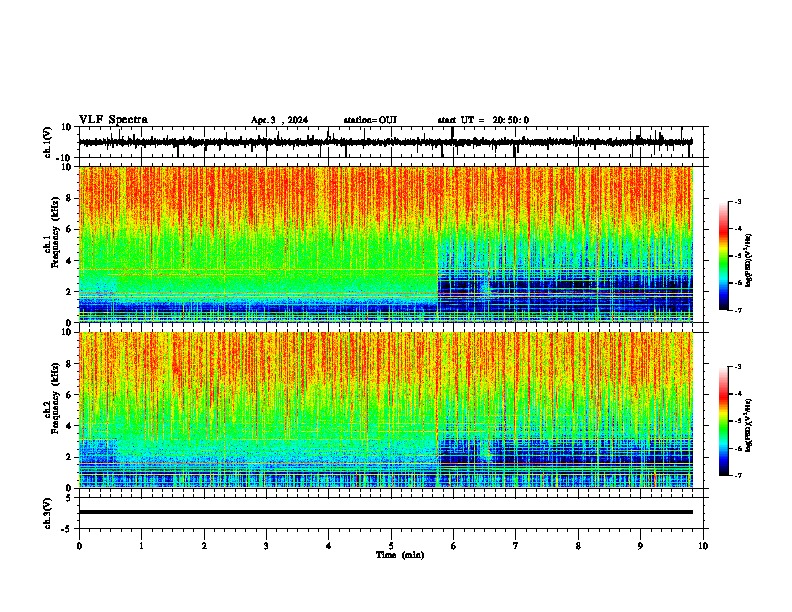Click the "ch.3(V)" axis label
This screenshot has height=612, width=792.
[x=47, y=514]
